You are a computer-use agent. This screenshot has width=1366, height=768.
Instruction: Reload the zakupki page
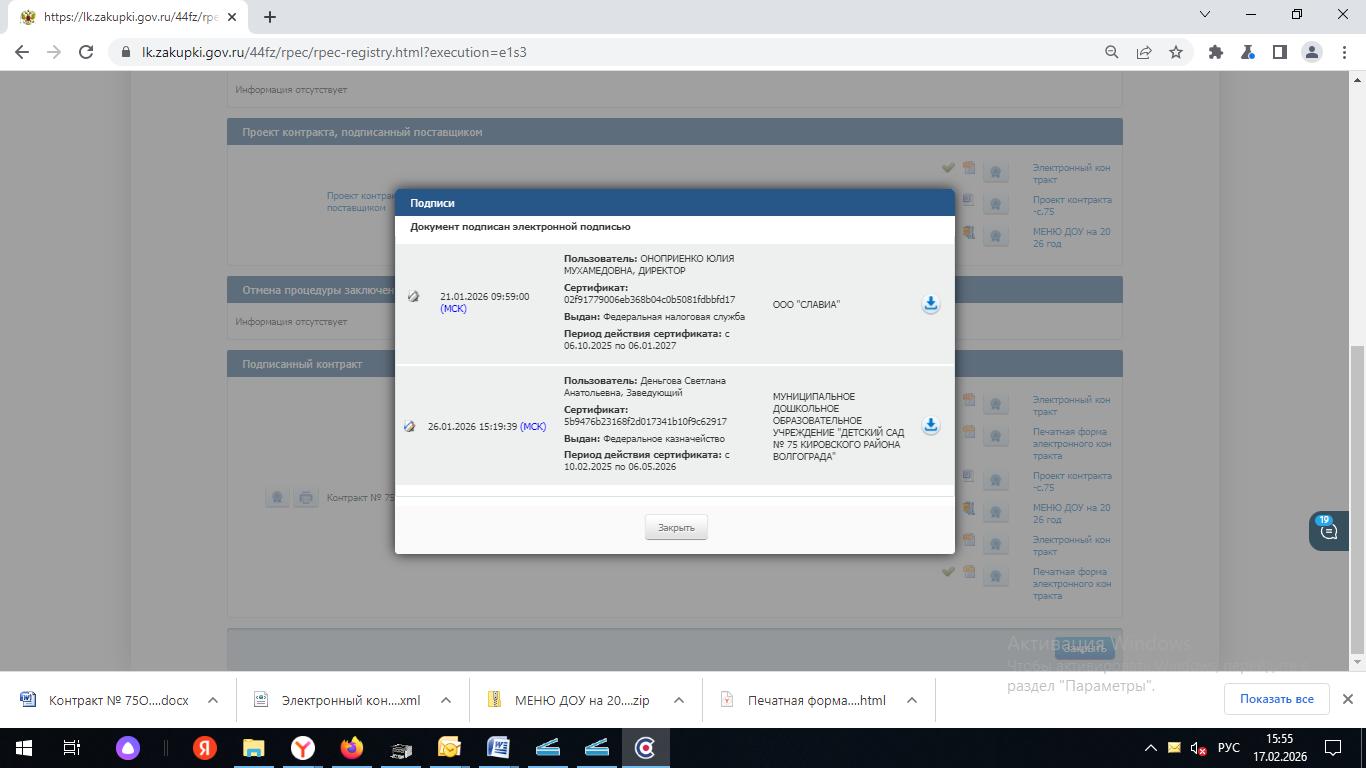point(86,52)
